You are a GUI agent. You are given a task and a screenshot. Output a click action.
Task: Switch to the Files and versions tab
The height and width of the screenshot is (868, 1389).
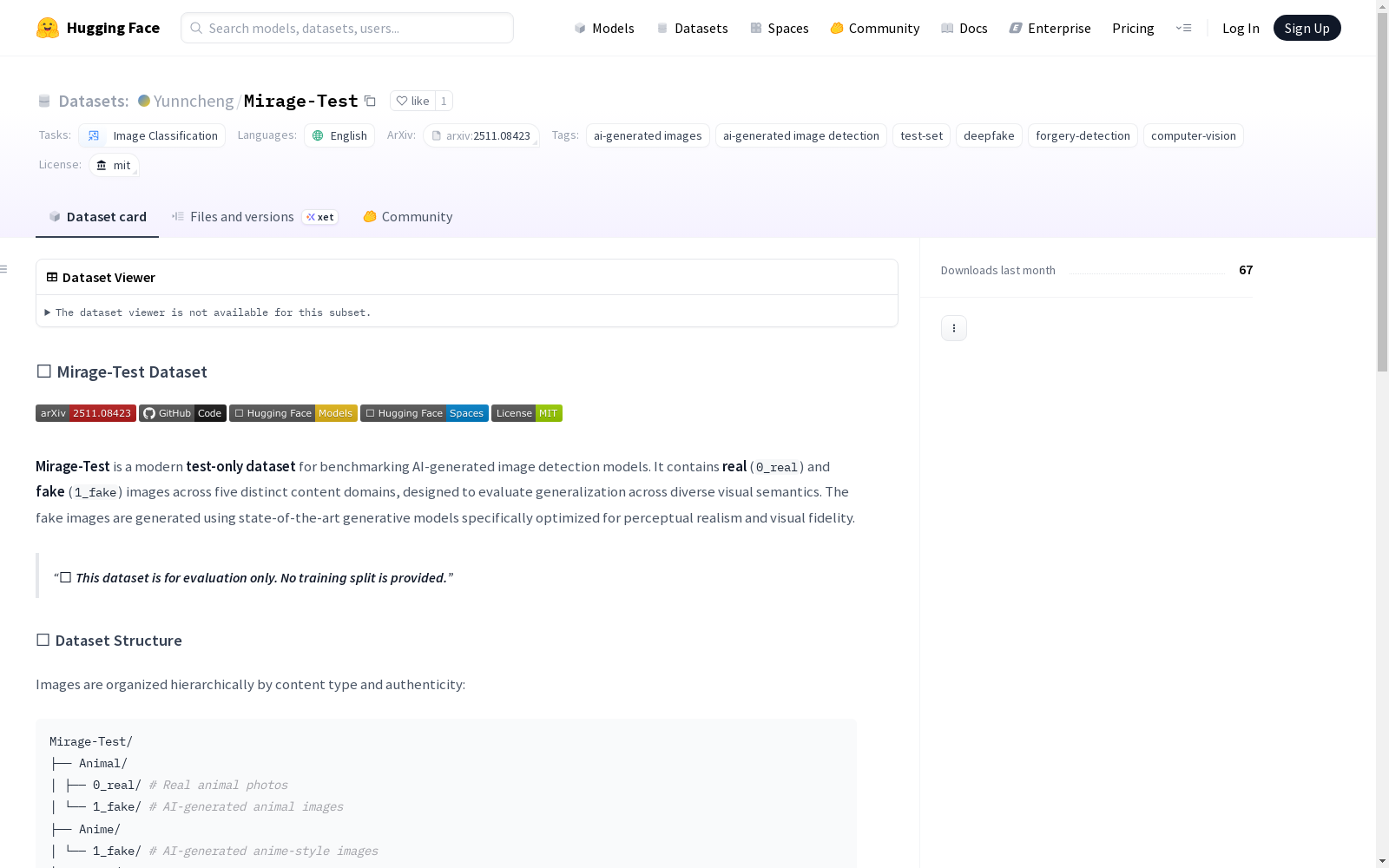(x=254, y=217)
